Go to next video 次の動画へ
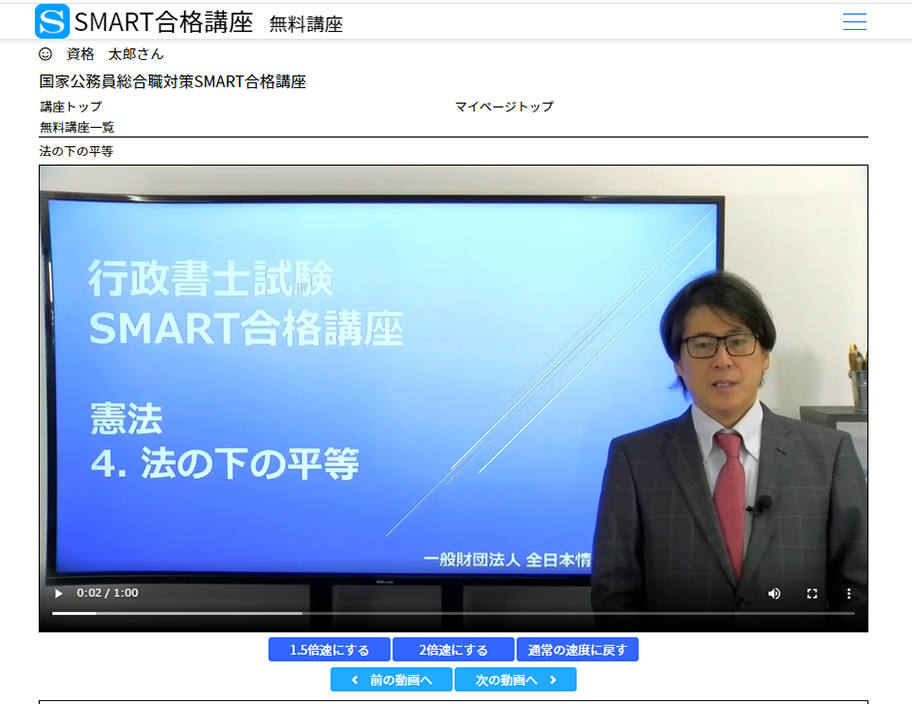Image resolution: width=912 pixels, height=704 pixels. coord(515,680)
